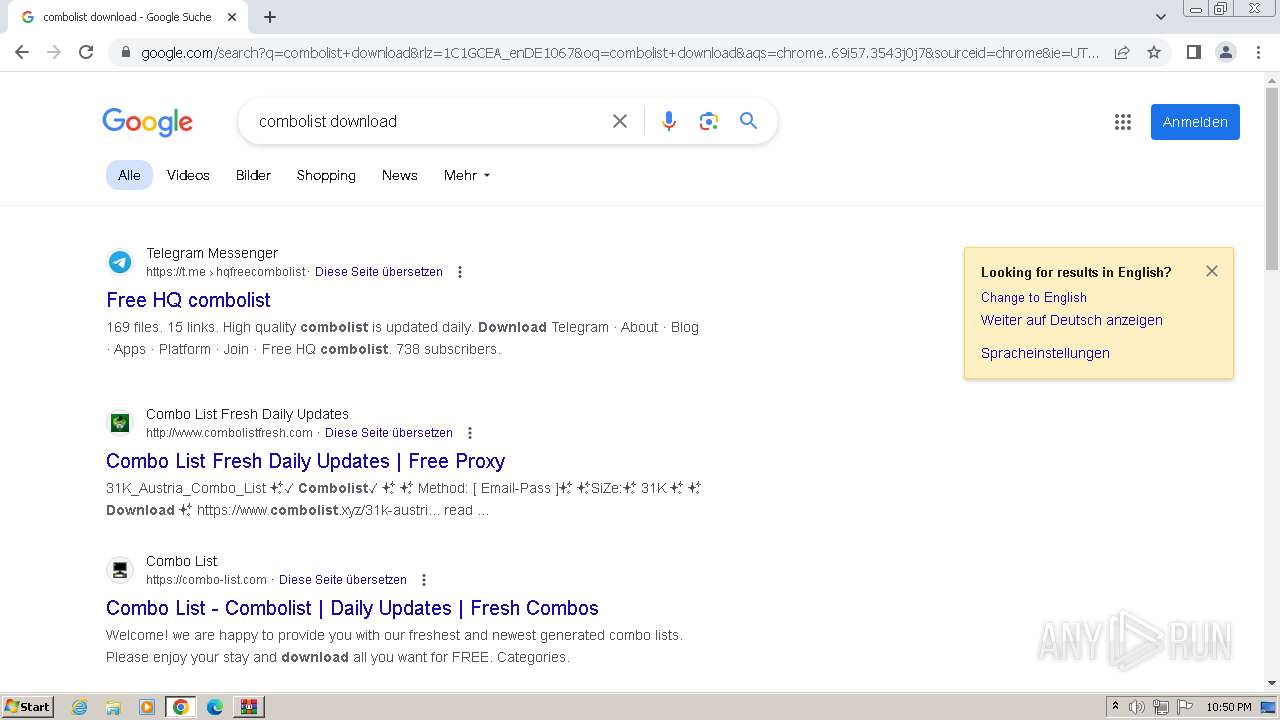Click Chrome icon in taskbar

point(181,707)
